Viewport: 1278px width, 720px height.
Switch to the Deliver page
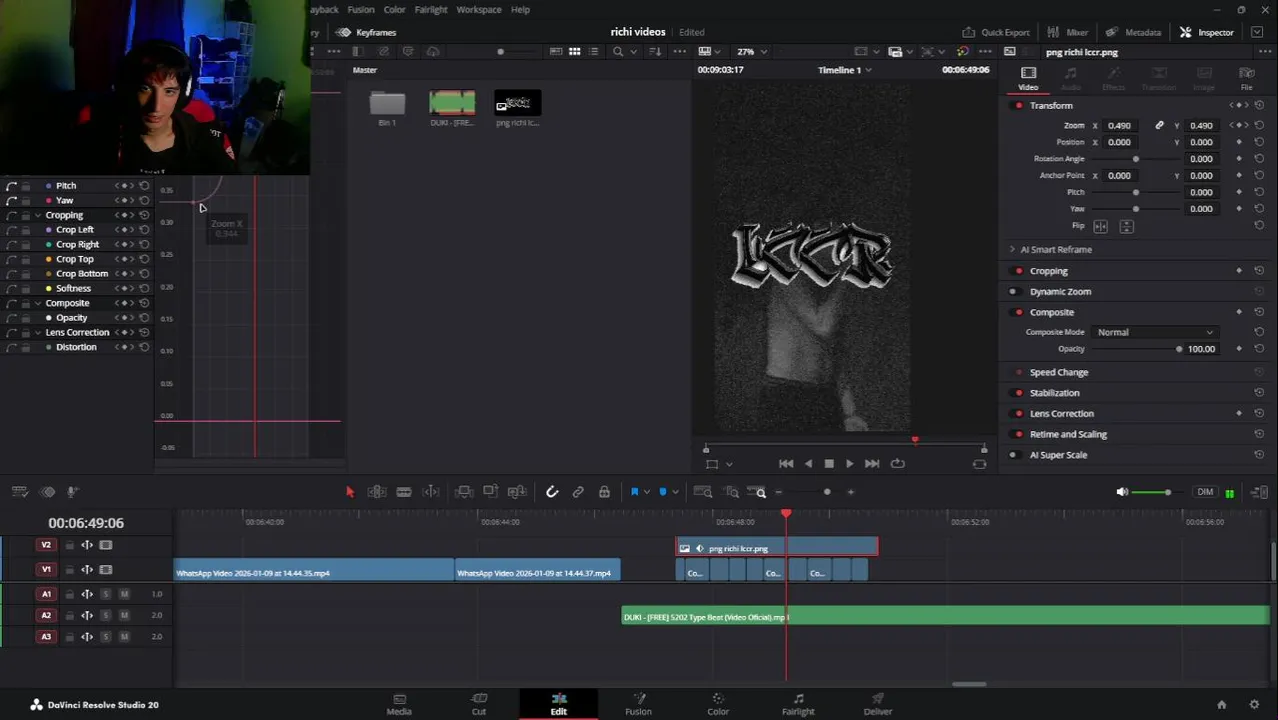[878, 704]
